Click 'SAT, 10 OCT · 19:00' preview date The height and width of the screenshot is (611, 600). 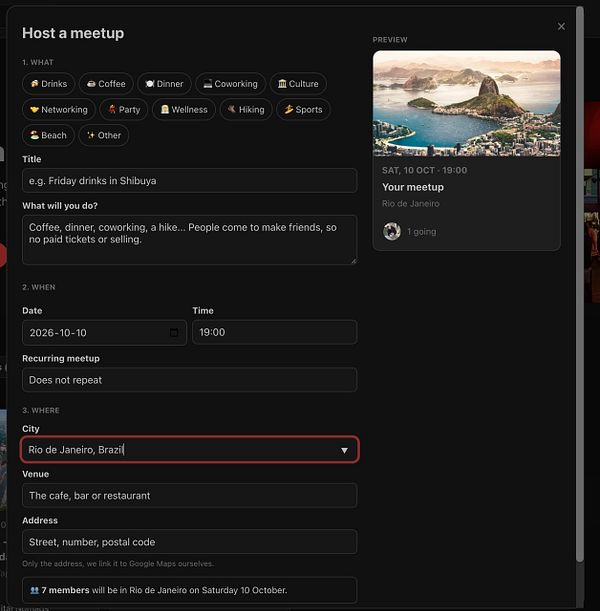point(424,170)
